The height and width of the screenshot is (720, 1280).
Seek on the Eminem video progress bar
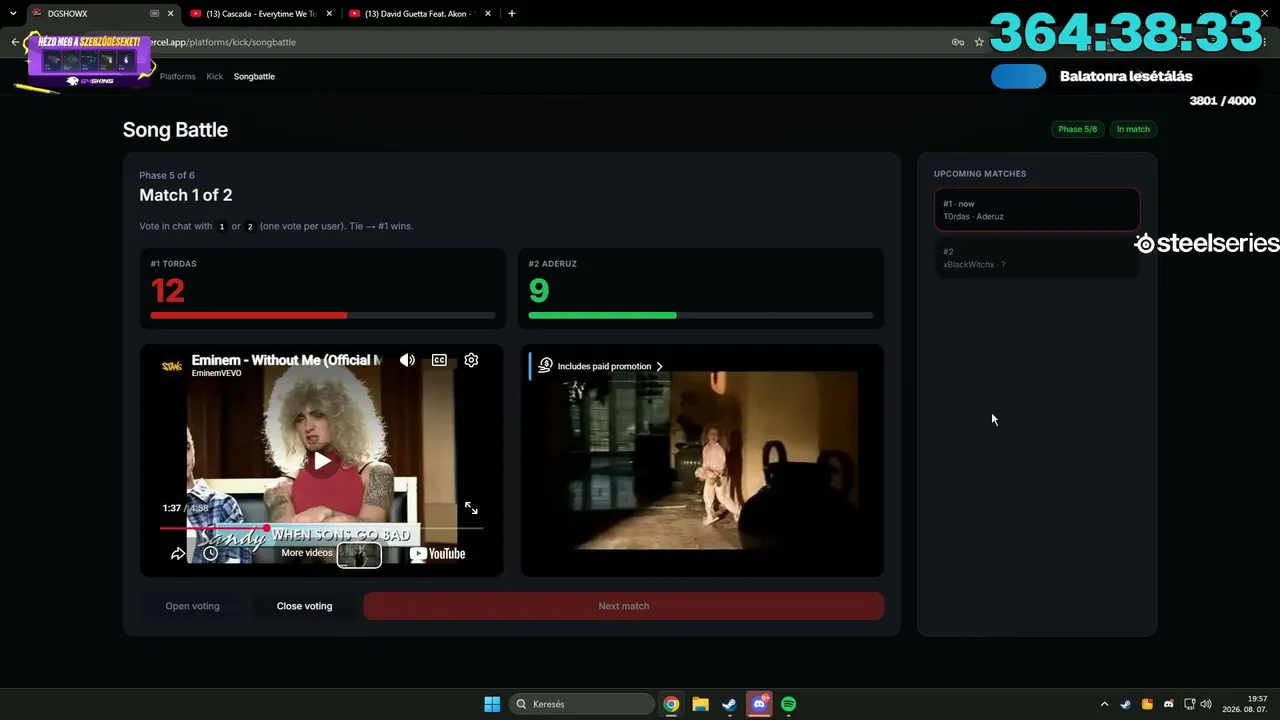pyautogui.click(x=321, y=528)
